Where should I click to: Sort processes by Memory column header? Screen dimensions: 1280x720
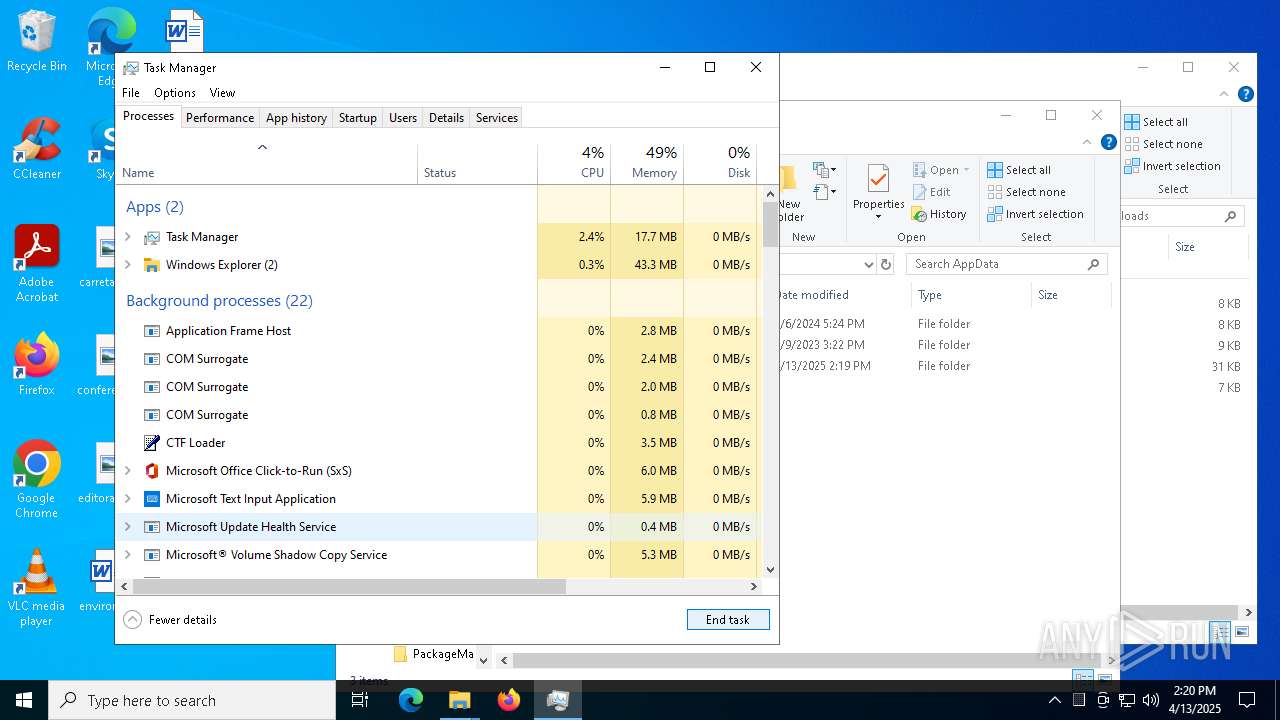pos(647,163)
